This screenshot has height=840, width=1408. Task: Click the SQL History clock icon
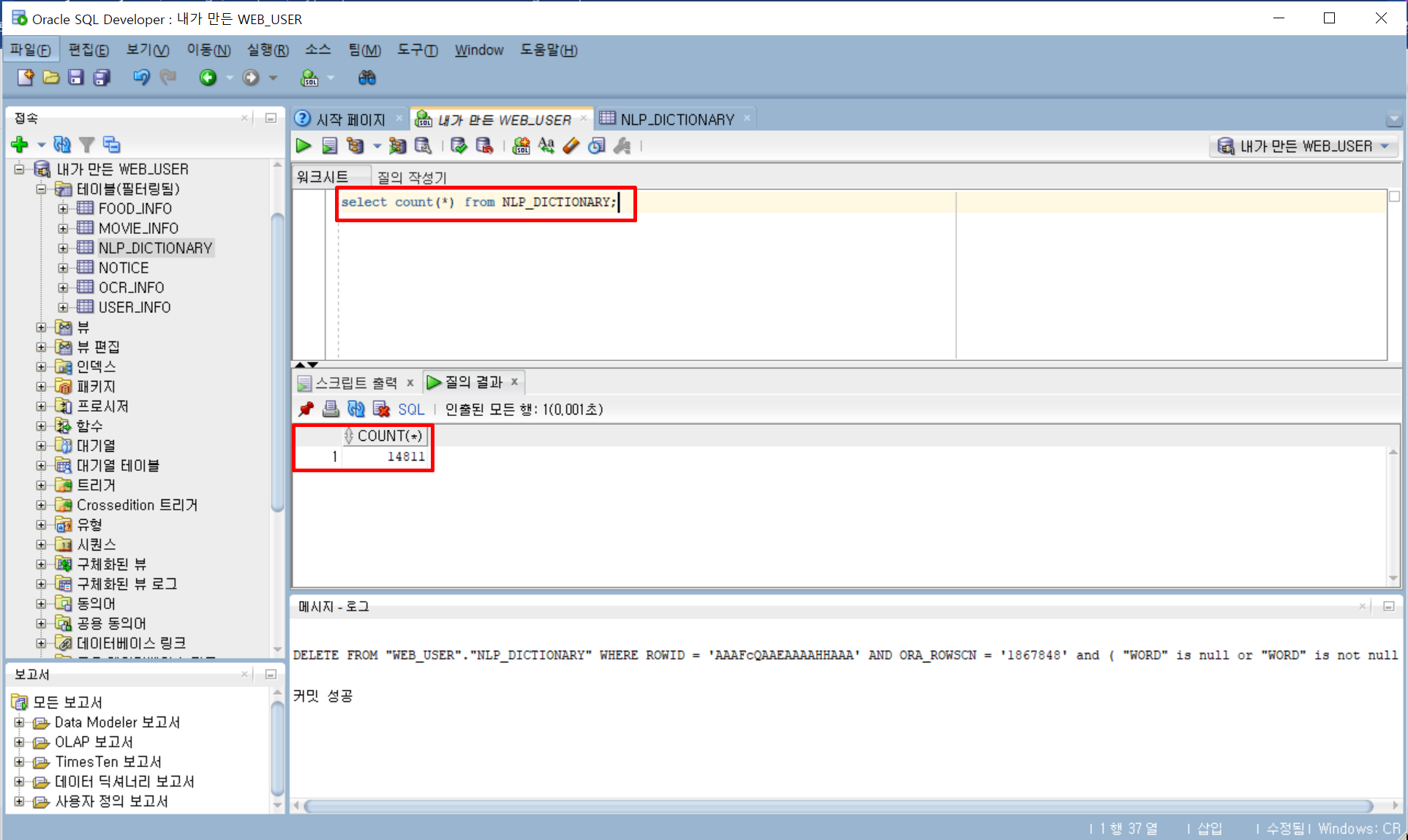point(597,146)
